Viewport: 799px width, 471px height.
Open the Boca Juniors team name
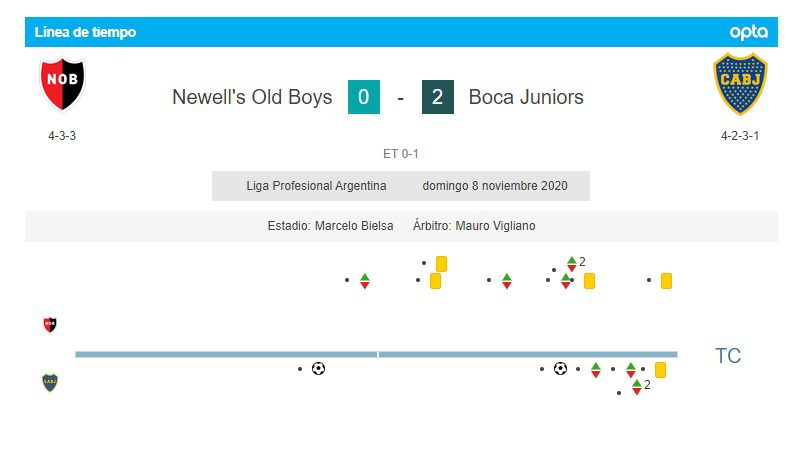526,97
